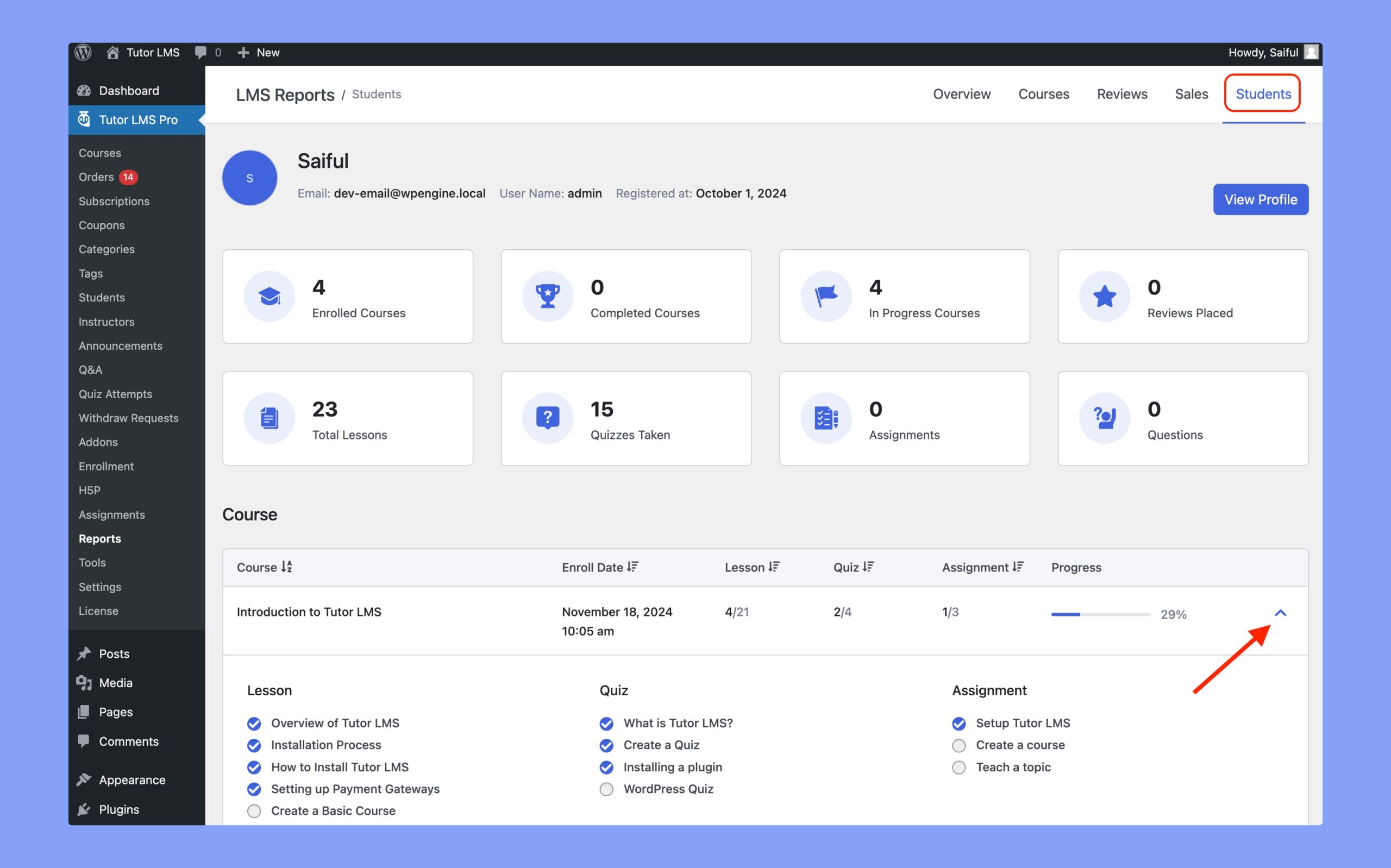
Task: Open Announcements in the sidebar
Action: [x=121, y=345]
